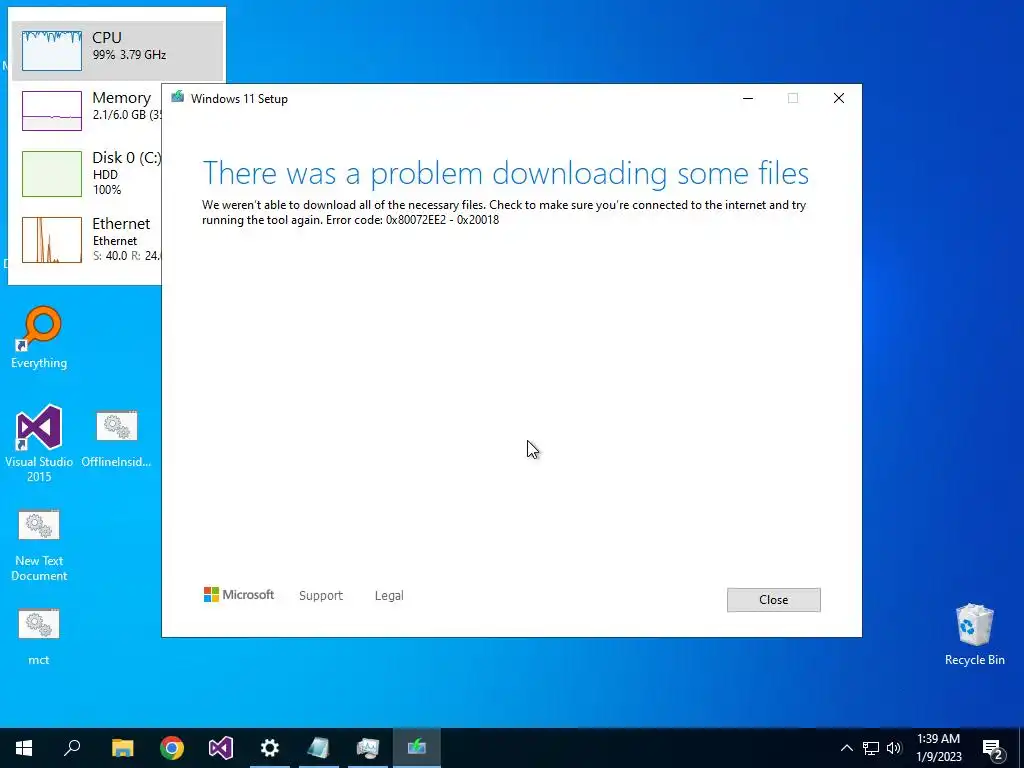Viewport: 1024px width, 768px height.
Task: Open the Action Center notifications icon
Action: tap(993, 748)
